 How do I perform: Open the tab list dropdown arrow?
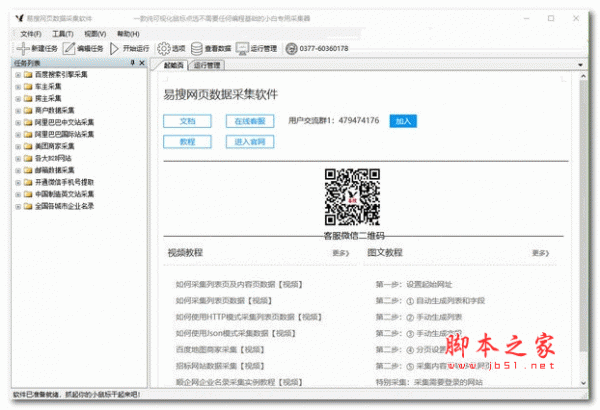[x=580, y=65]
